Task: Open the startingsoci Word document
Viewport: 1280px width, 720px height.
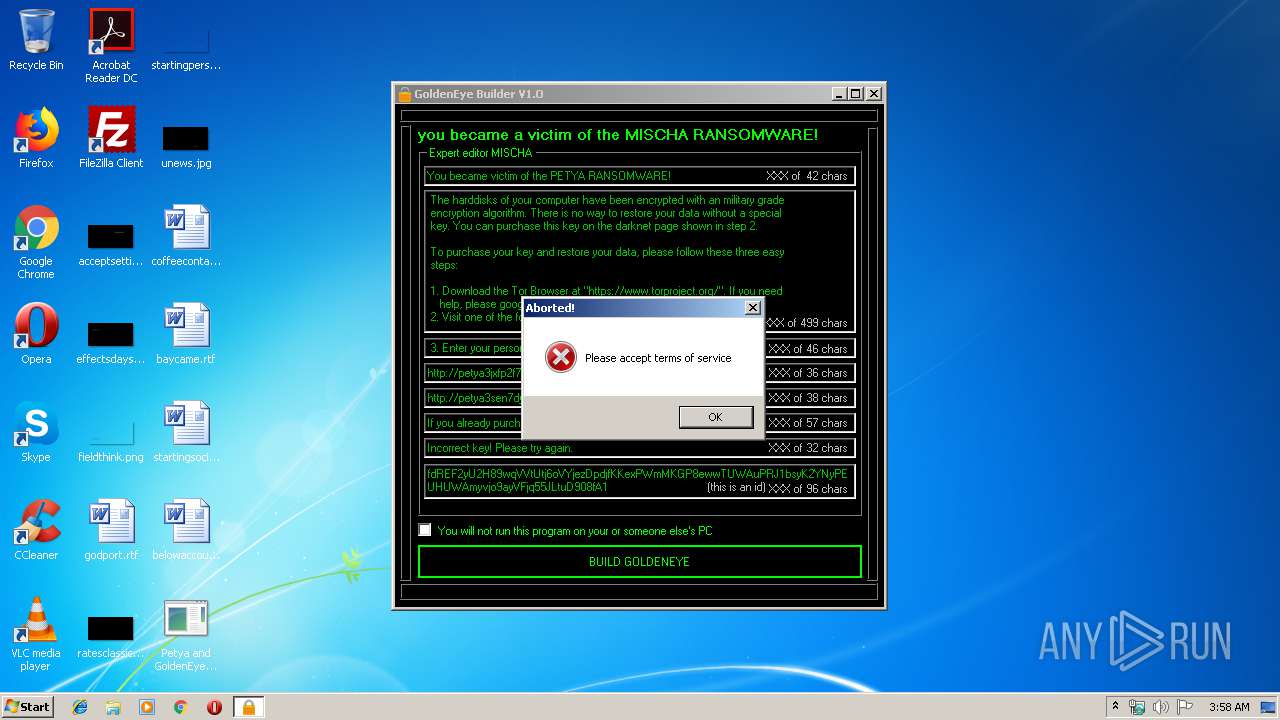Action: click(186, 432)
